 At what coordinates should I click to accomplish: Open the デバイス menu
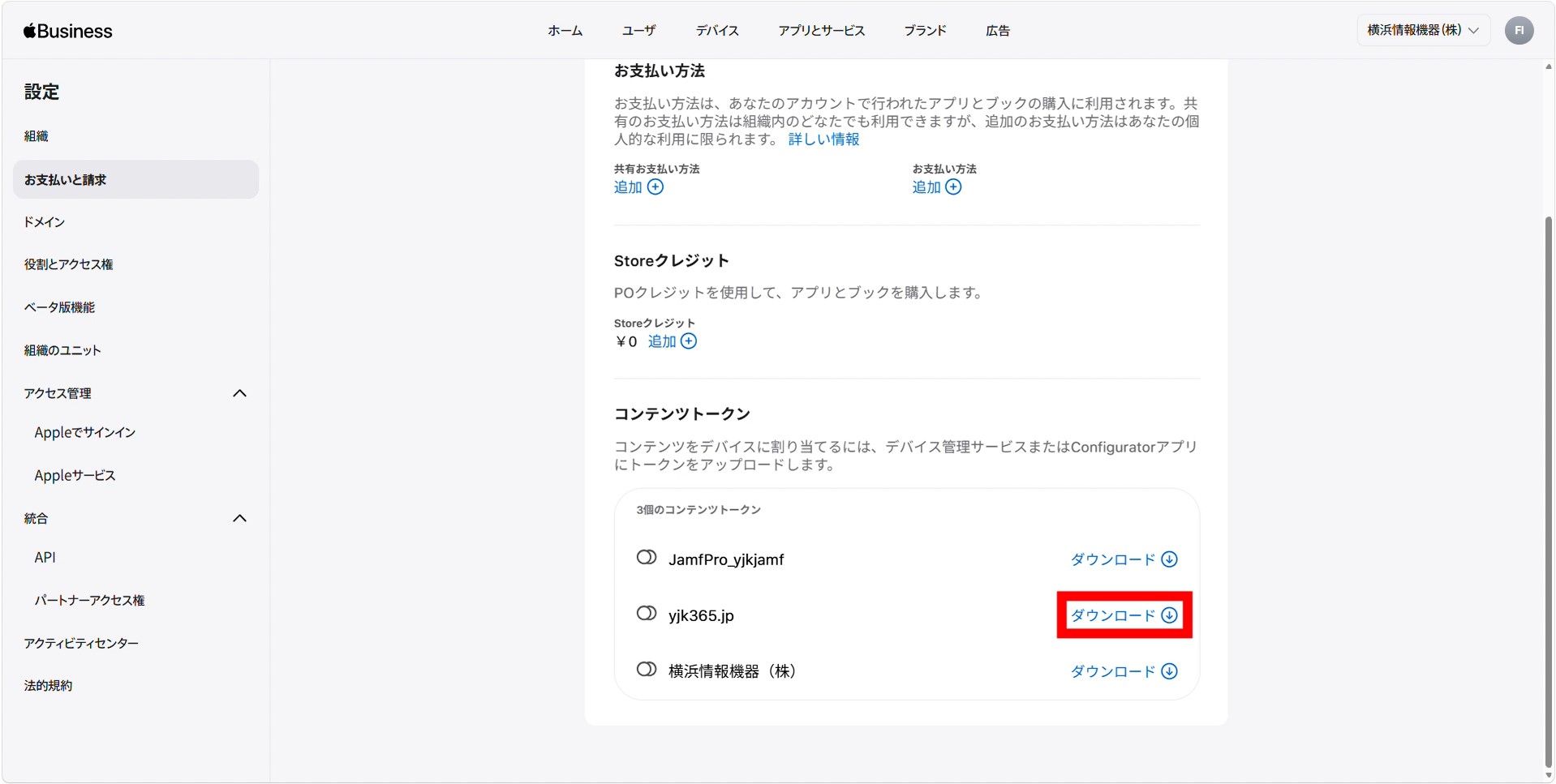click(717, 31)
